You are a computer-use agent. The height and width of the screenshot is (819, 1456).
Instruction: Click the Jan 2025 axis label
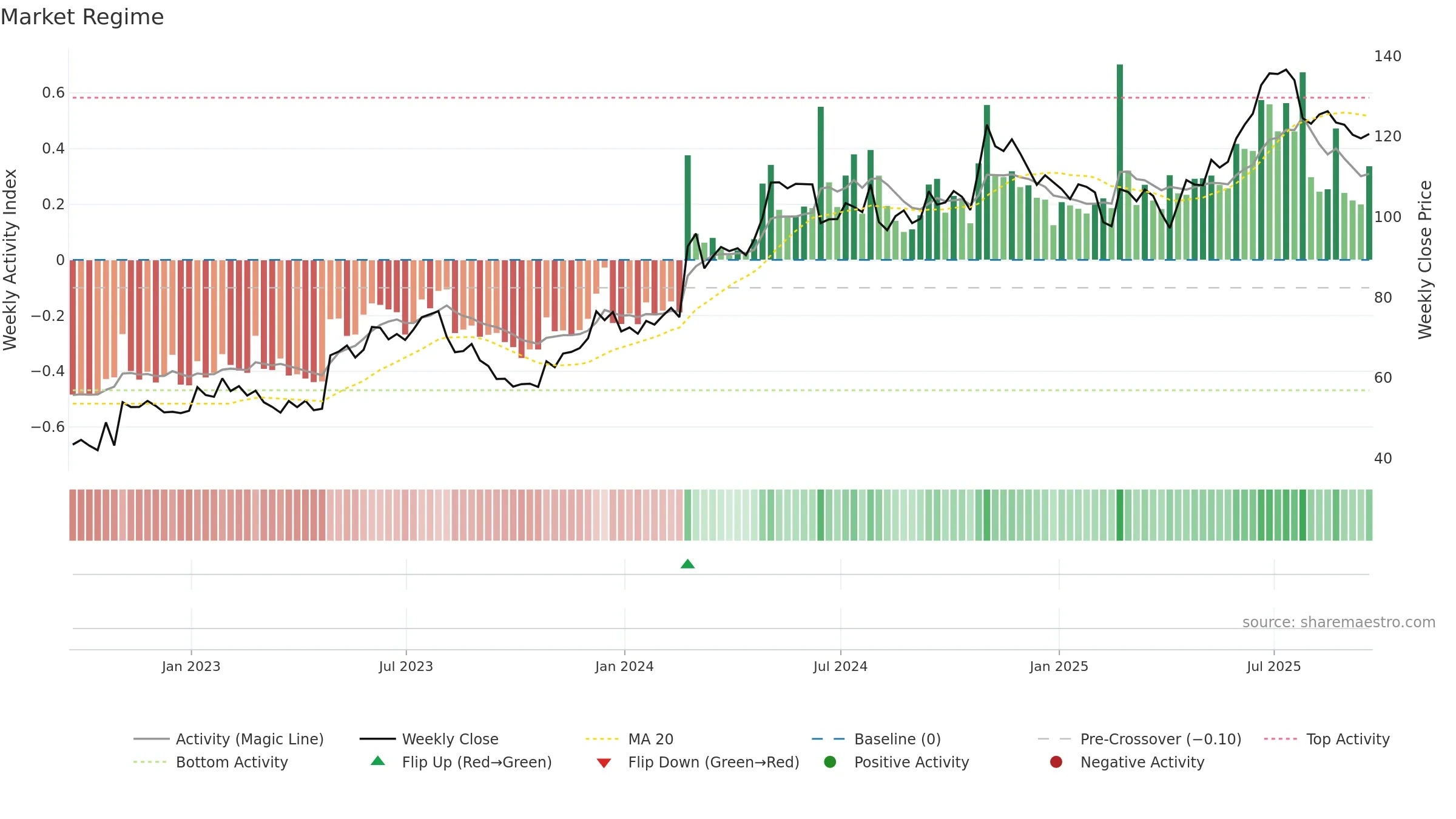pos(1059,666)
